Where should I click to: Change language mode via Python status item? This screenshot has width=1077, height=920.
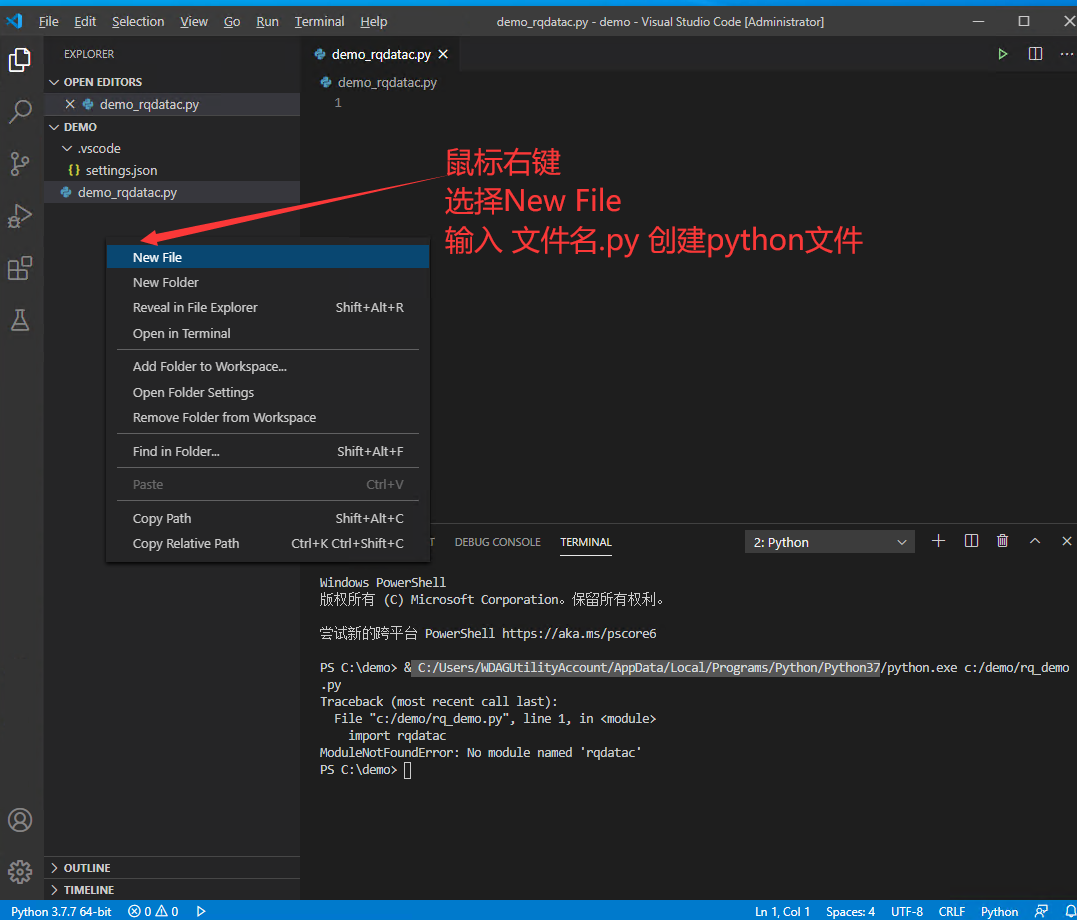click(x=999, y=911)
